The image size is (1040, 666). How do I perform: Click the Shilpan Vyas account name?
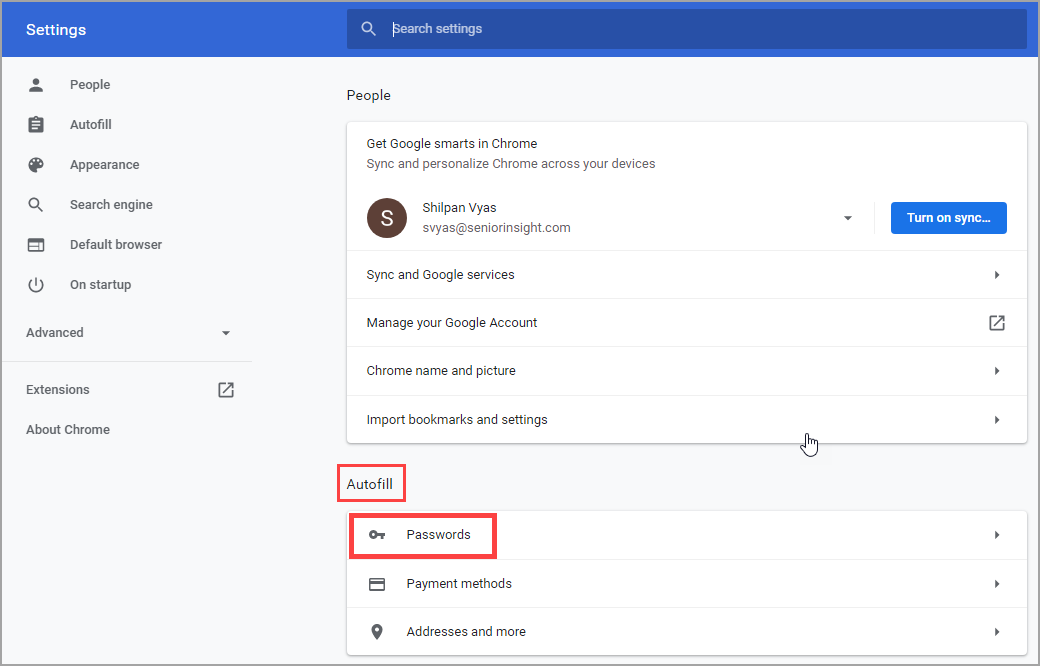[x=459, y=208]
